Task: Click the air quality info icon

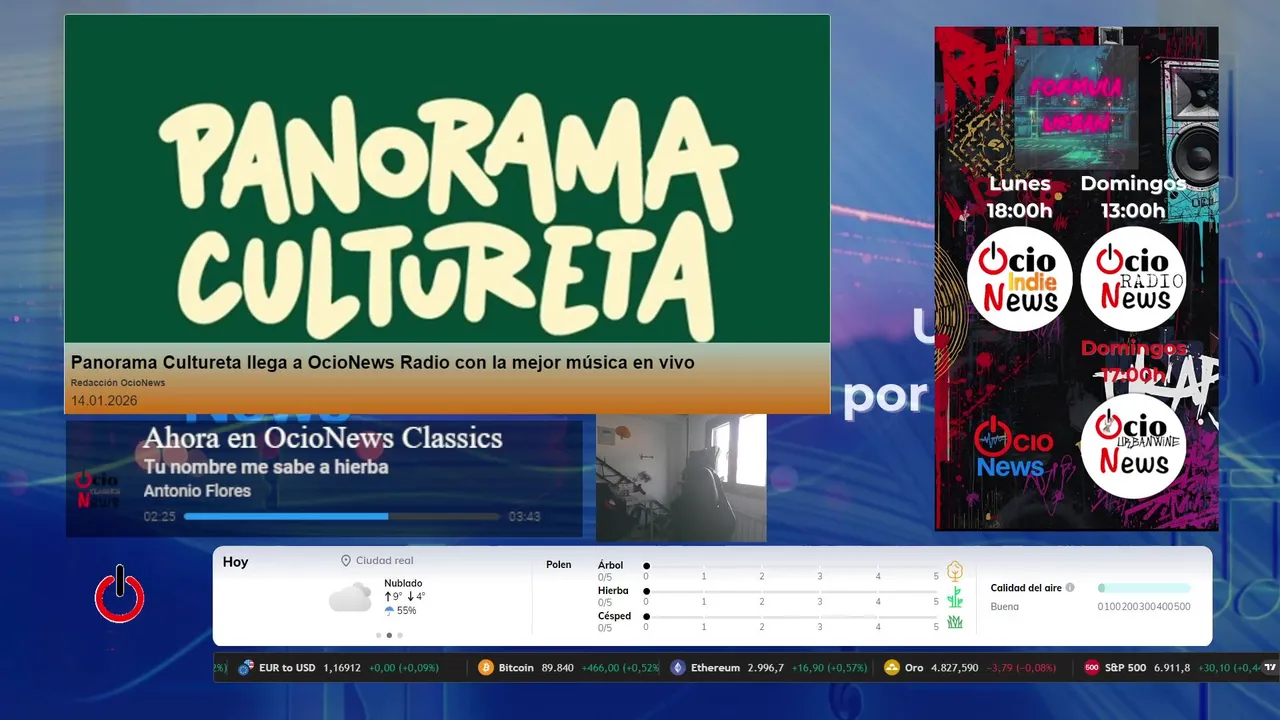Action: (1070, 588)
